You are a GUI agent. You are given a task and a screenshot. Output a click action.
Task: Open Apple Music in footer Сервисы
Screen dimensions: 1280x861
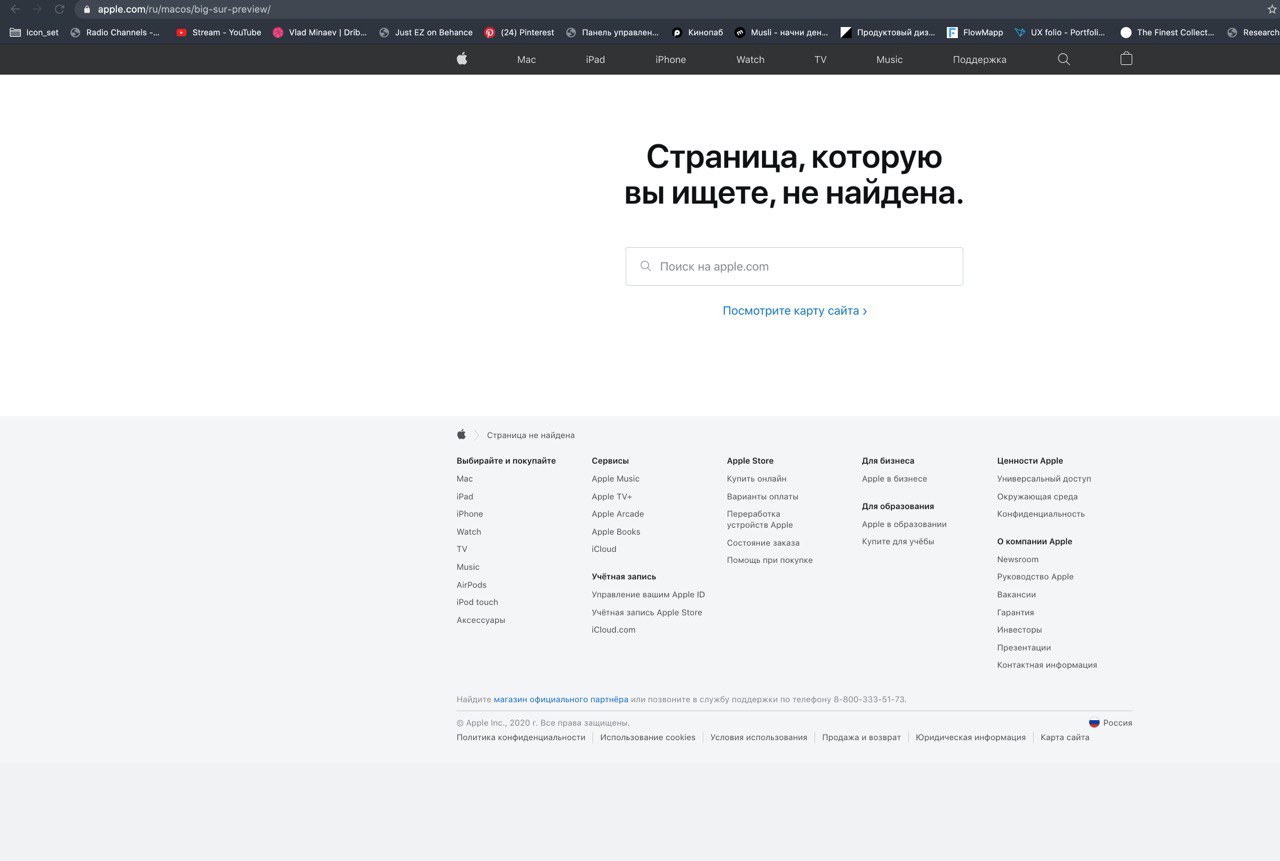click(x=615, y=479)
